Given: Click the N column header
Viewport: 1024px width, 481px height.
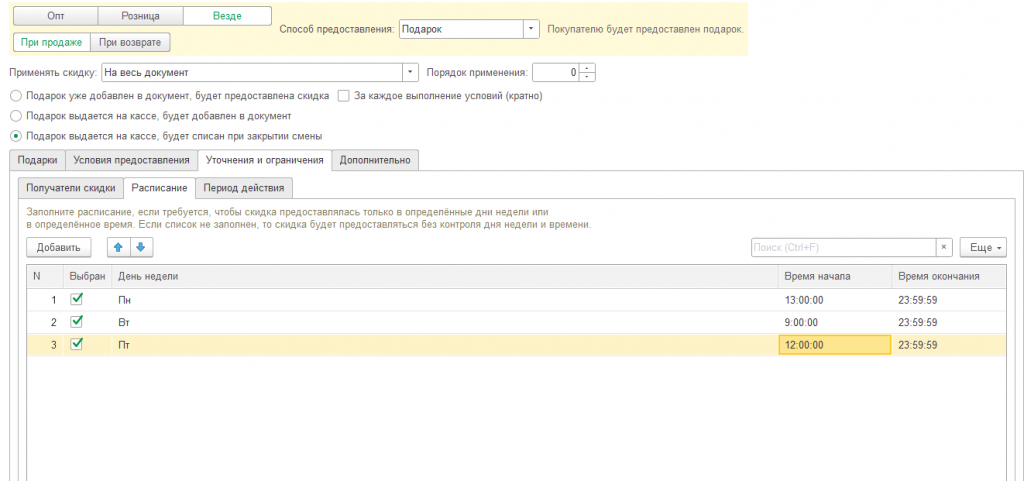Looking at the screenshot, I should (45, 276).
